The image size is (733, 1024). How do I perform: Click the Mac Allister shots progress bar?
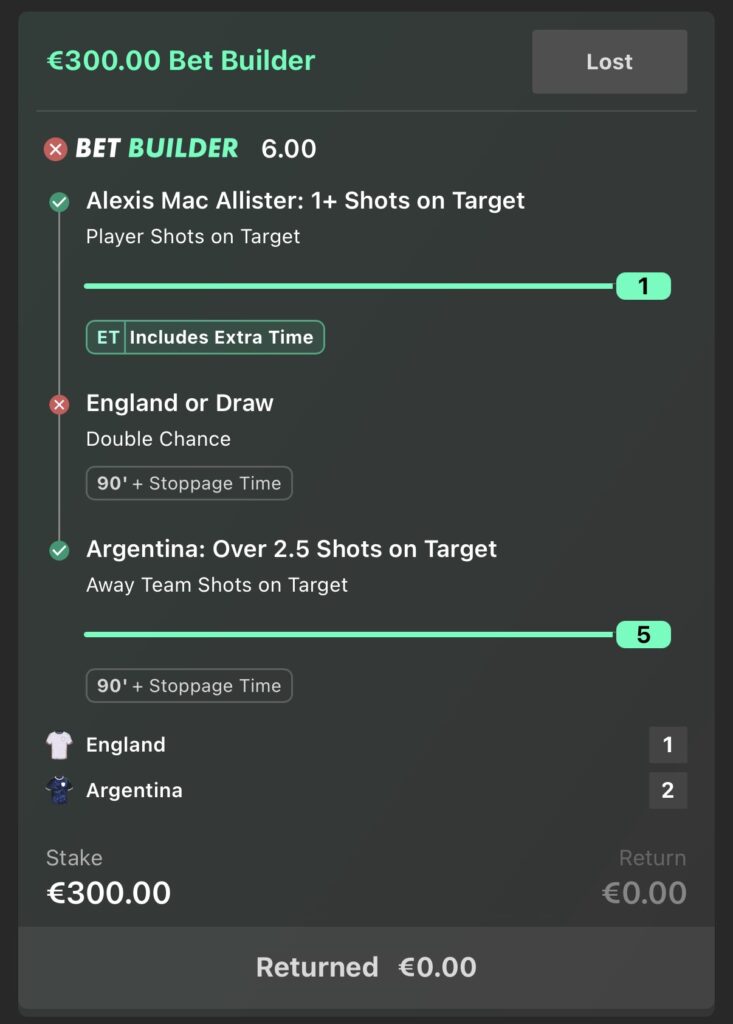[350, 286]
